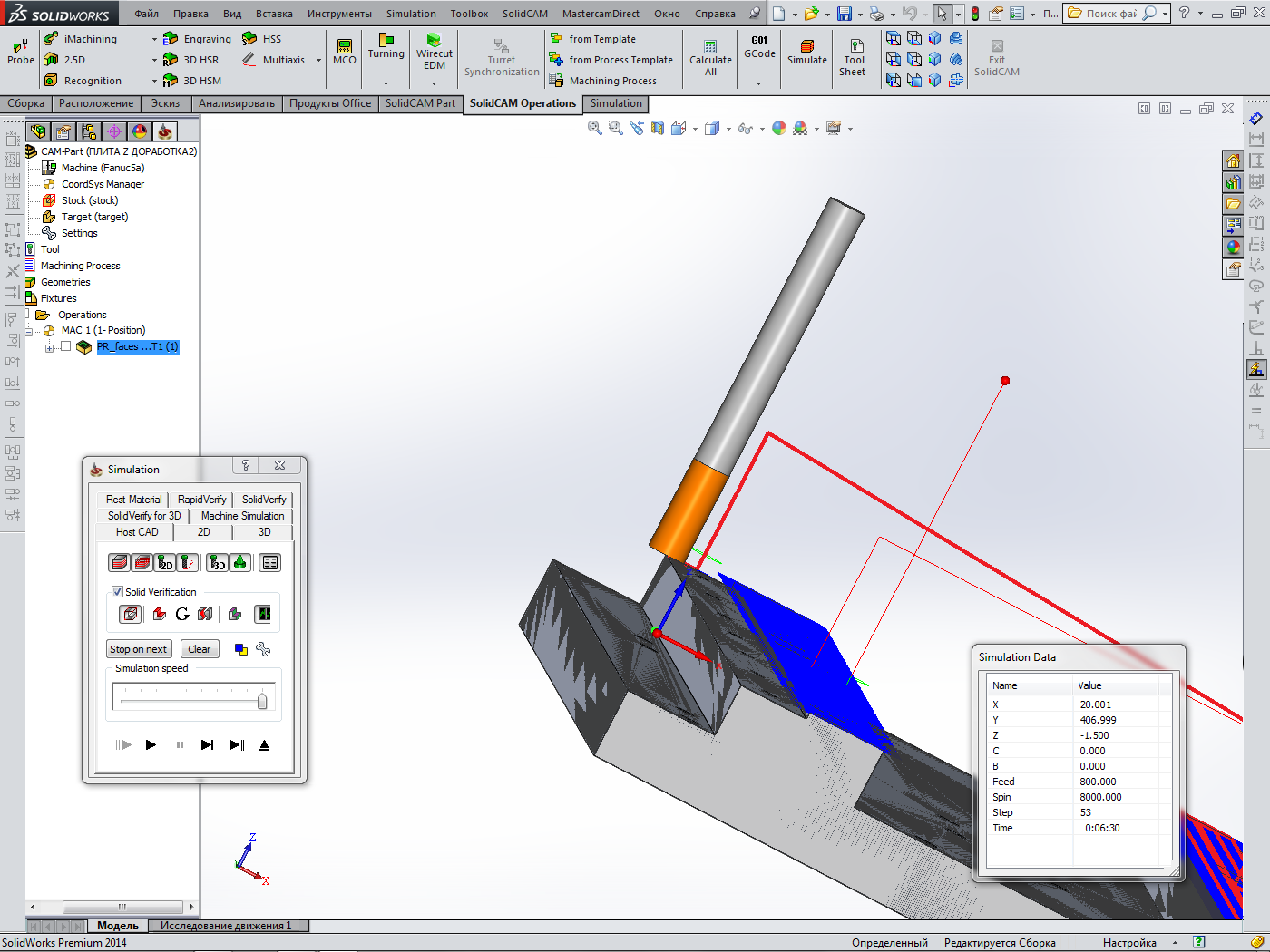The width and height of the screenshot is (1270, 952).
Task: Select Stock (stock) in CAM tree
Action: pos(90,200)
